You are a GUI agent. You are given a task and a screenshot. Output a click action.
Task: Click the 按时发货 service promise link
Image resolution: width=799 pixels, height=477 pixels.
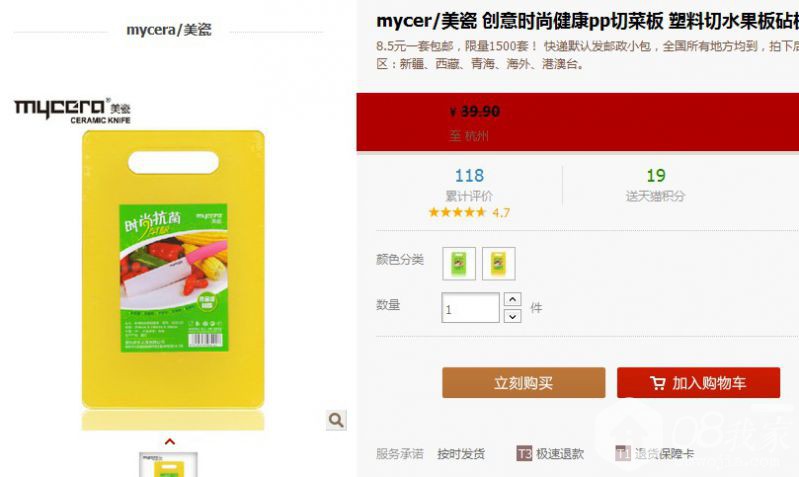pyautogui.click(x=461, y=454)
